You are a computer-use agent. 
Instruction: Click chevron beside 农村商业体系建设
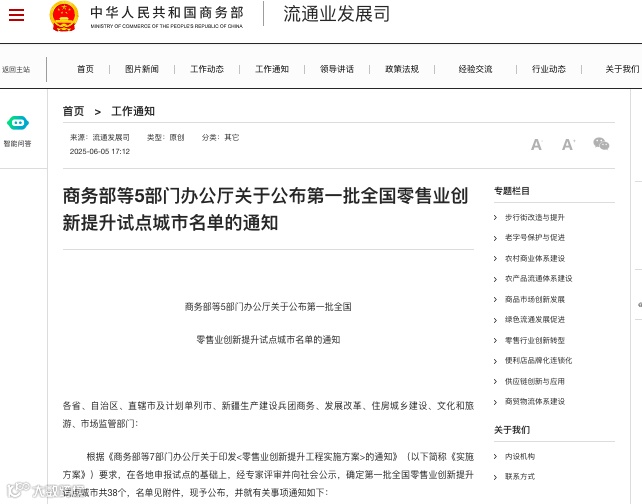click(495, 258)
